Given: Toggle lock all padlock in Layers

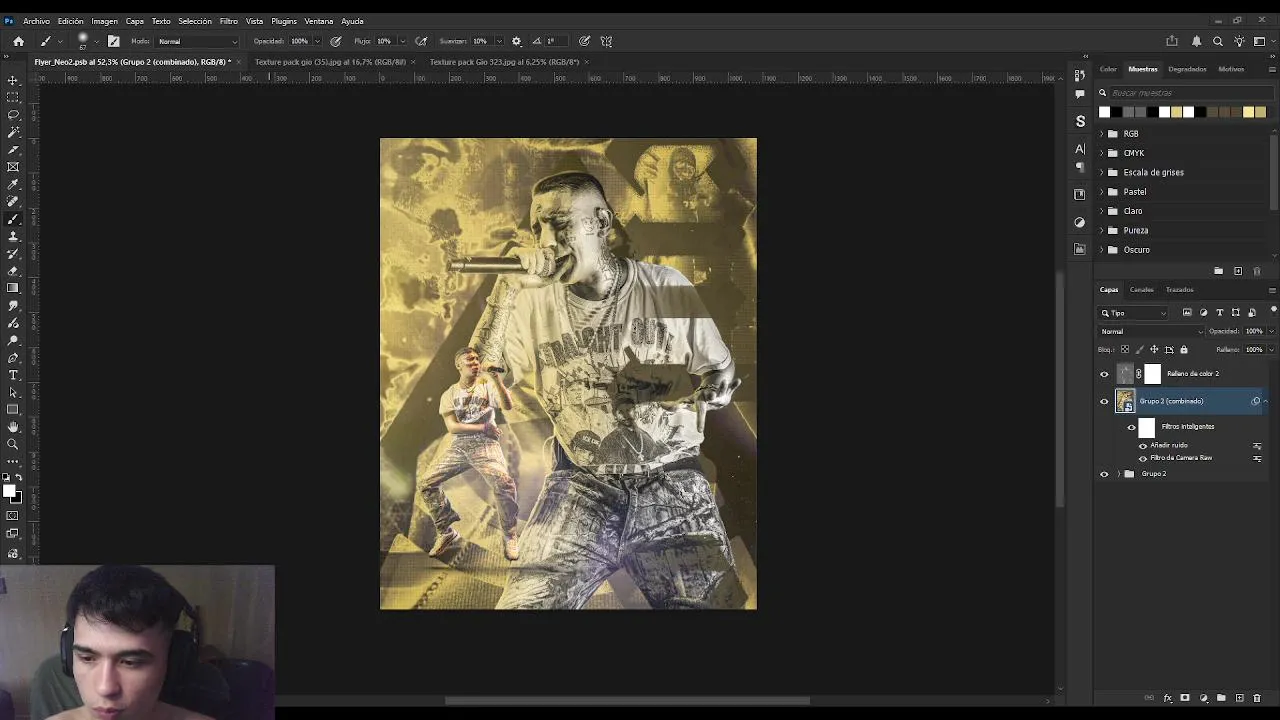Looking at the screenshot, I should (1184, 350).
